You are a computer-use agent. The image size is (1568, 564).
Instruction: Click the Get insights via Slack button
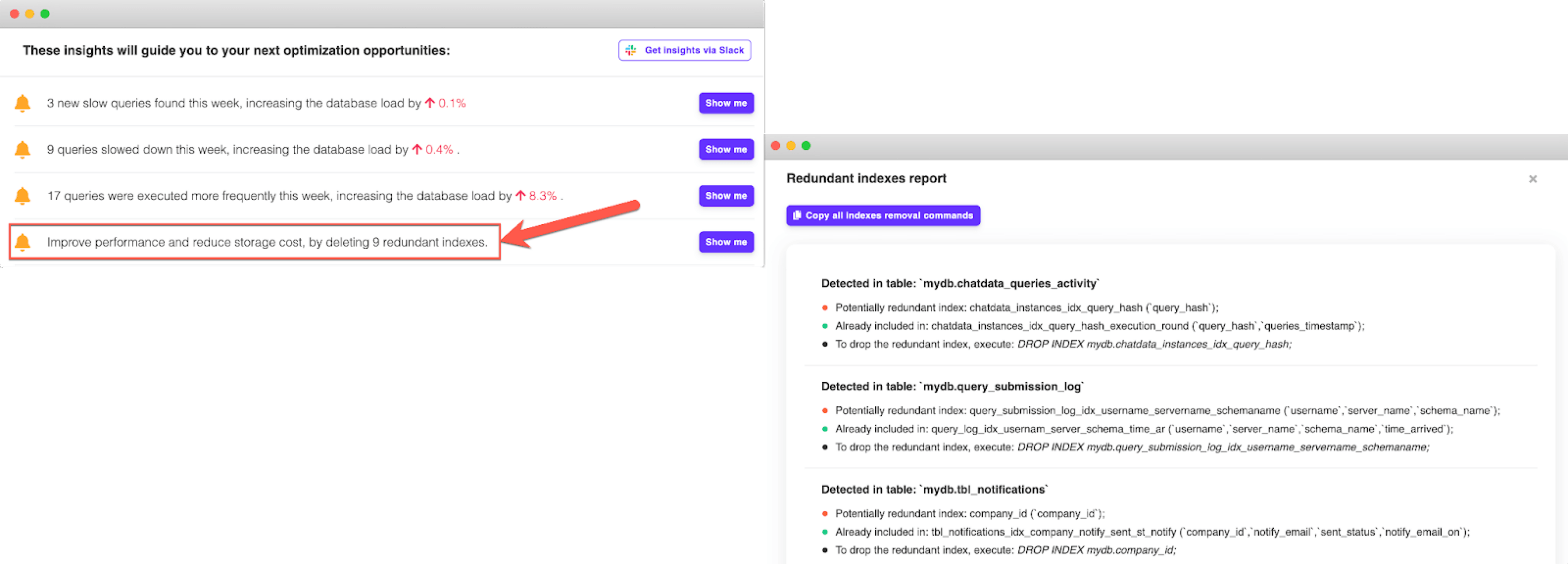(684, 50)
